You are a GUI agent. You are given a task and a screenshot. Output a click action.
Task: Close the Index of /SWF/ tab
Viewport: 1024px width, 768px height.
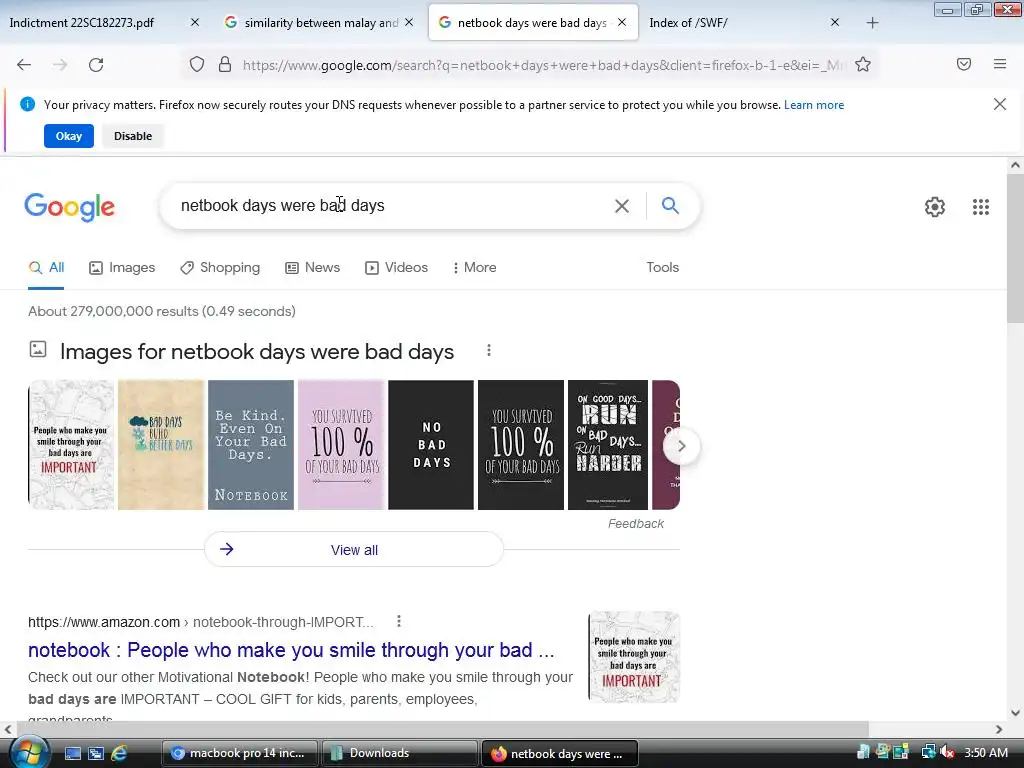(835, 22)
